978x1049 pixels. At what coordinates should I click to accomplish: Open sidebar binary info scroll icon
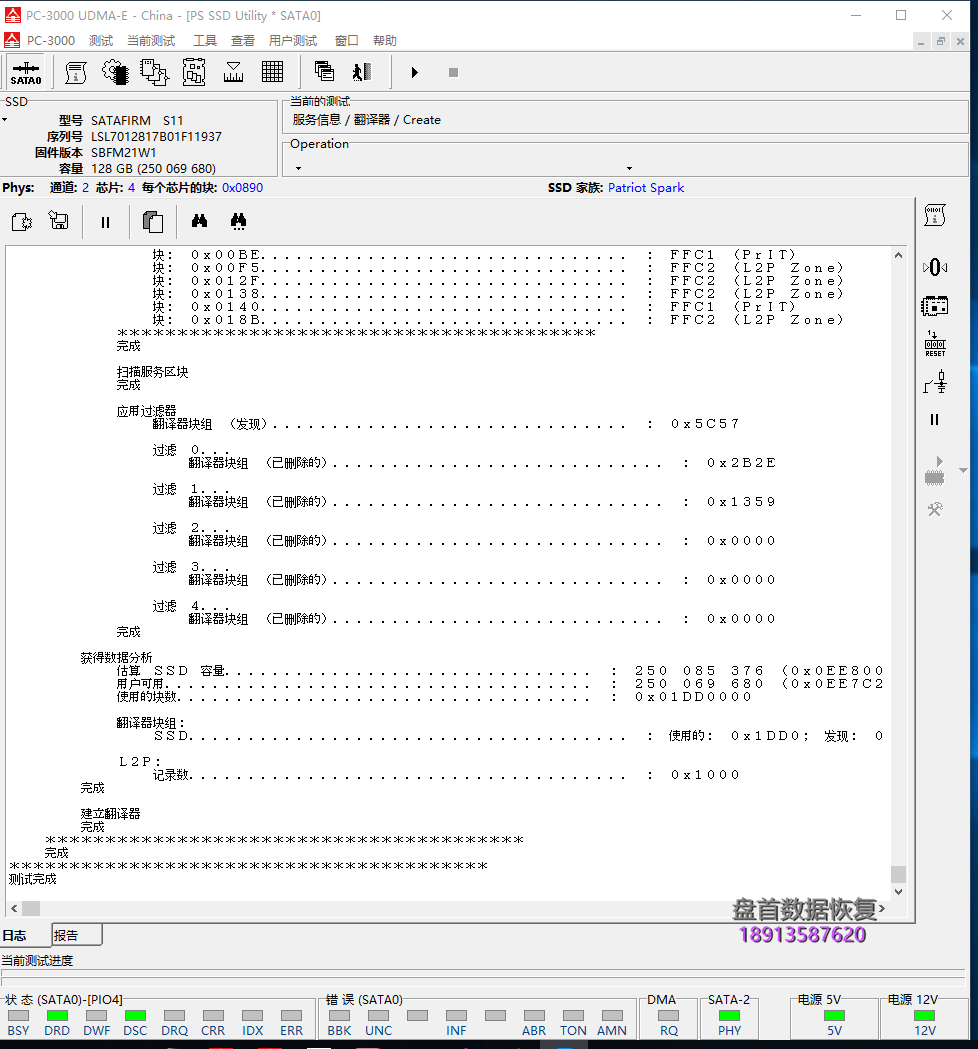tap(935, 215)
